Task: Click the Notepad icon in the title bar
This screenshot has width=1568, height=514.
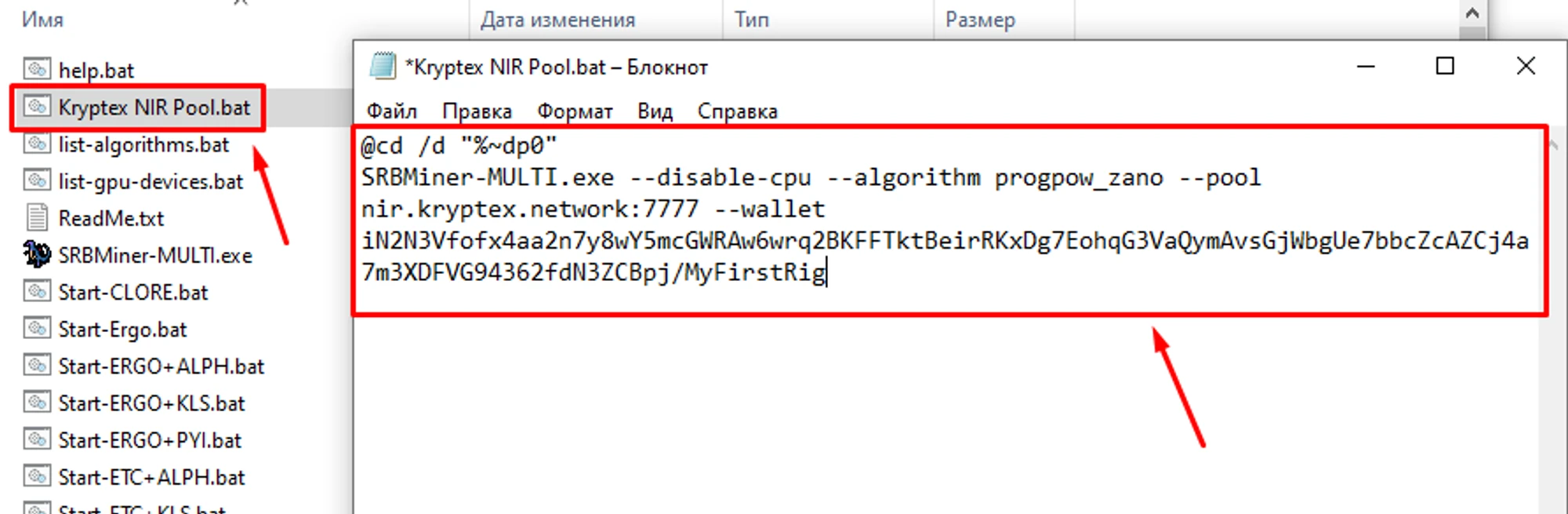Action: tap(383, 67)
